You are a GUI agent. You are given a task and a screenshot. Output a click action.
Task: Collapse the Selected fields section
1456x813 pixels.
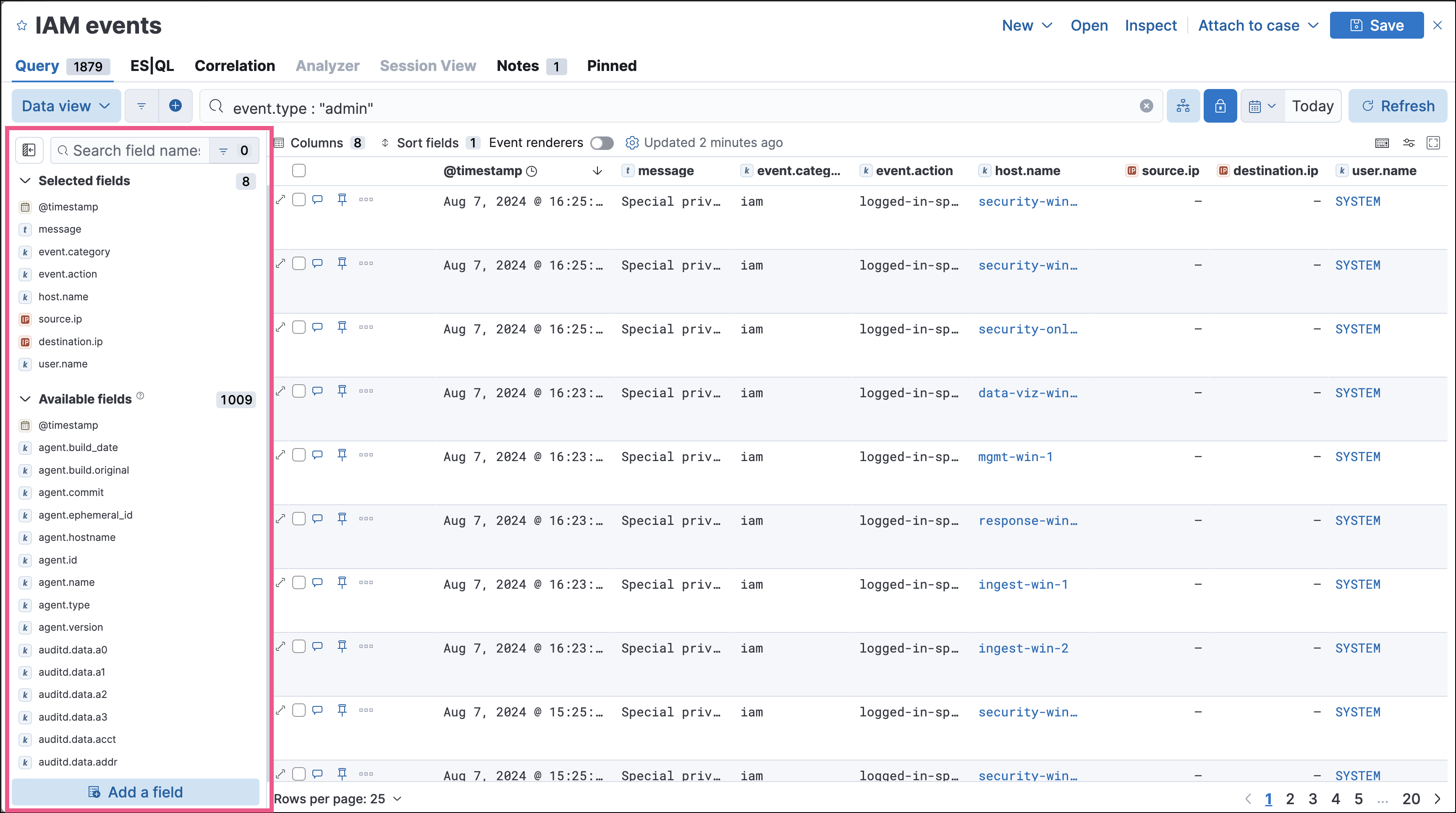tap(25, 180)
